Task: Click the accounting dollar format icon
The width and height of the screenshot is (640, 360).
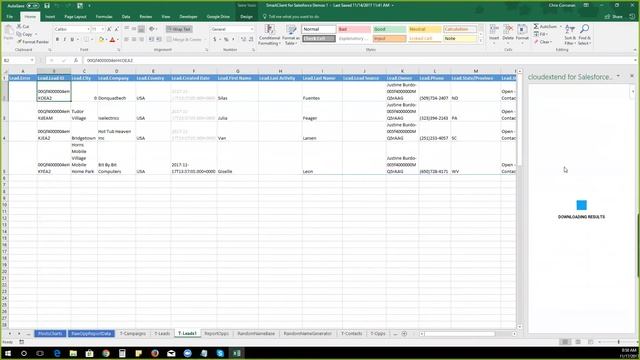Action: pyautogui.click(x=215, y=40)
